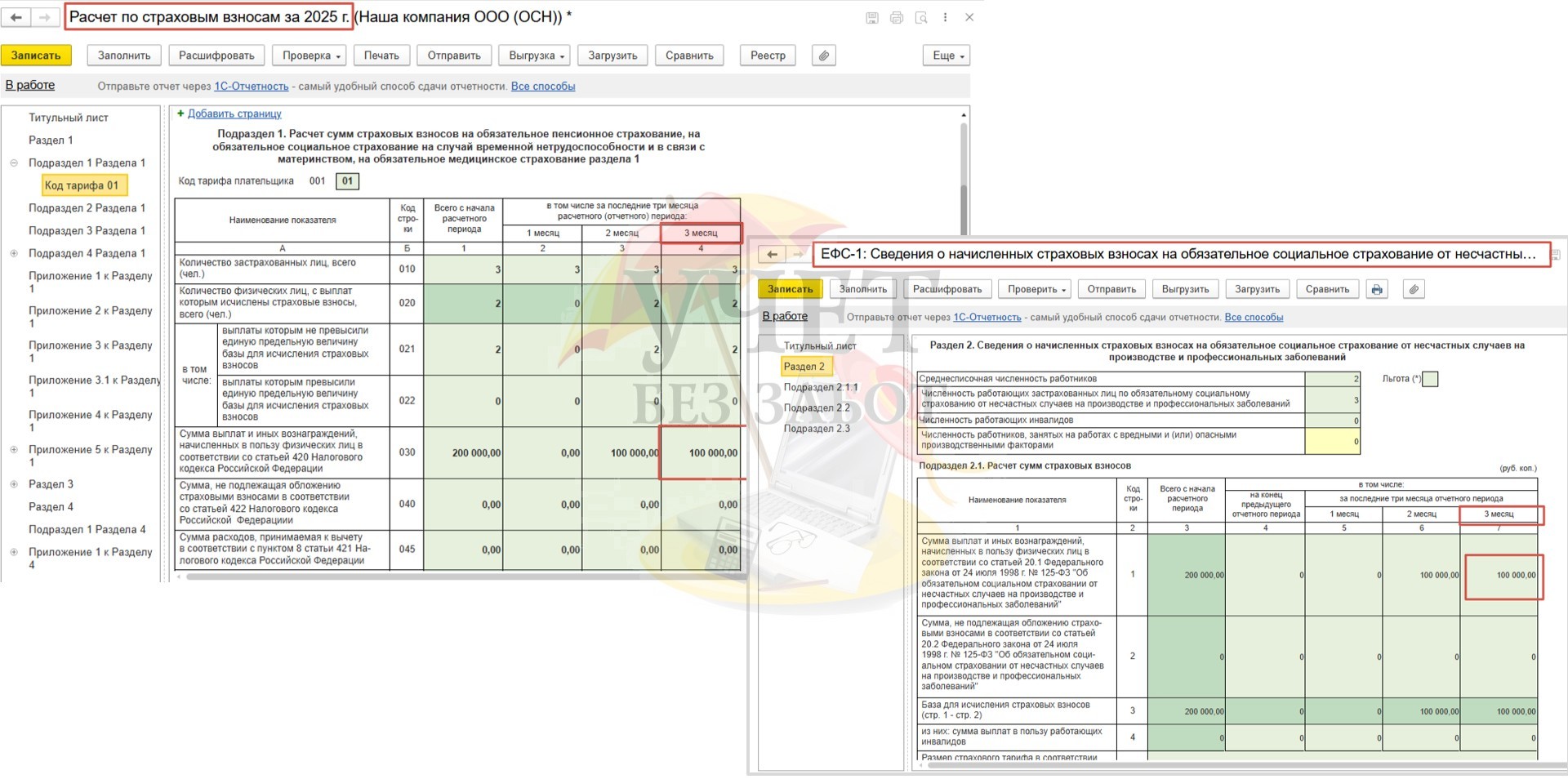Open the Проверить dropdown in ЕФС-1
The image size is (1568, 779).
coord(1036,289)
